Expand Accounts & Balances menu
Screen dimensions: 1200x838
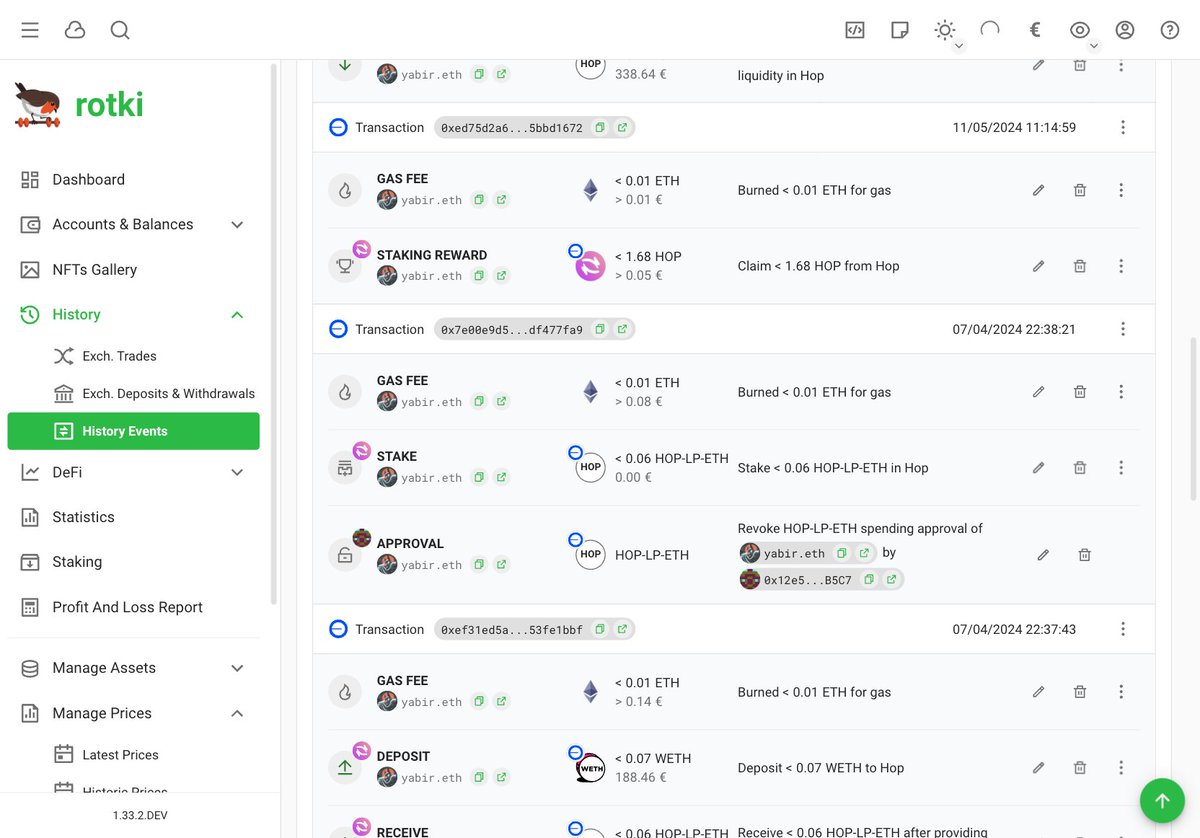click(133, 225)
